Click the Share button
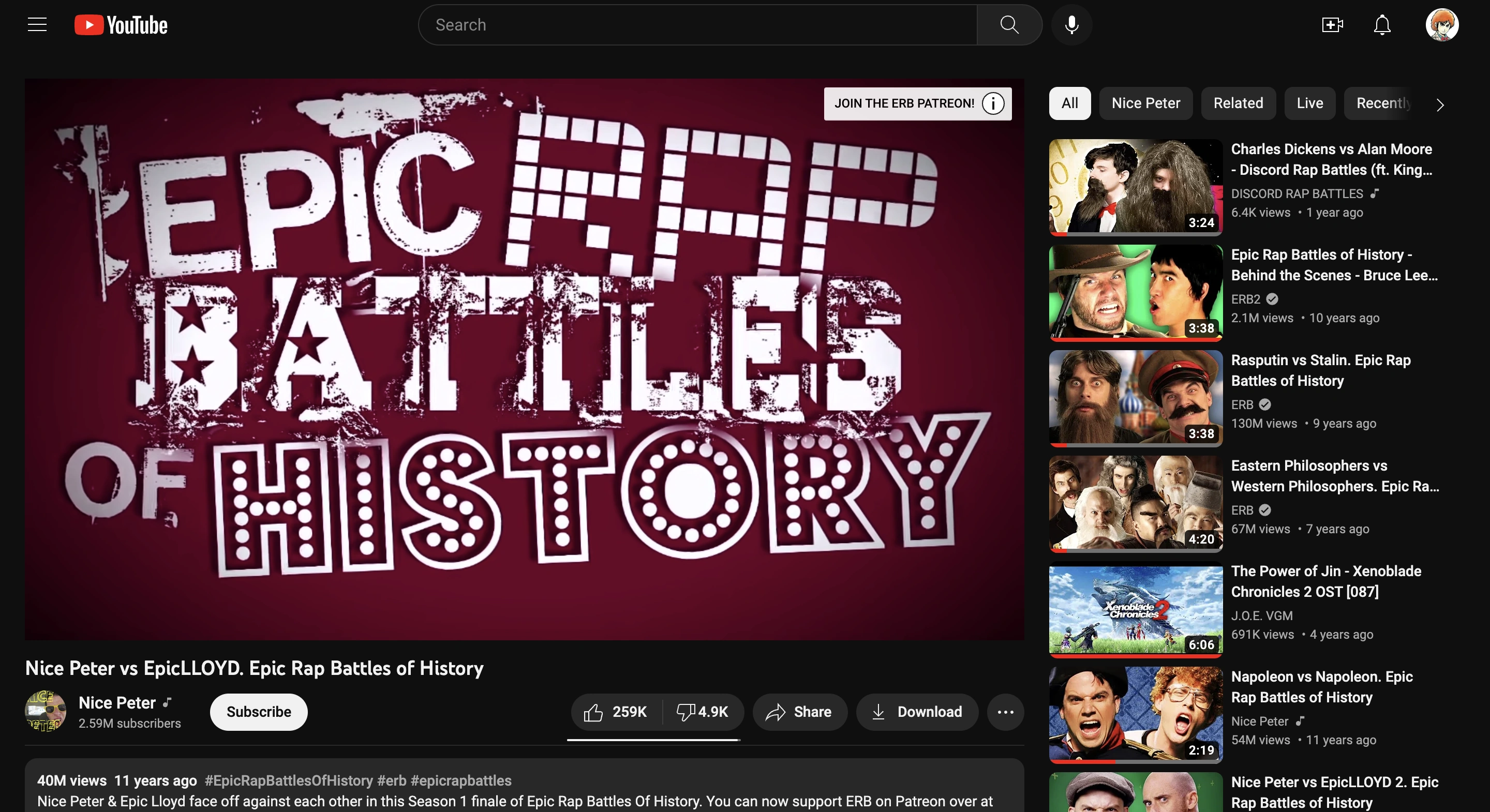 click(x=799, y=712)
